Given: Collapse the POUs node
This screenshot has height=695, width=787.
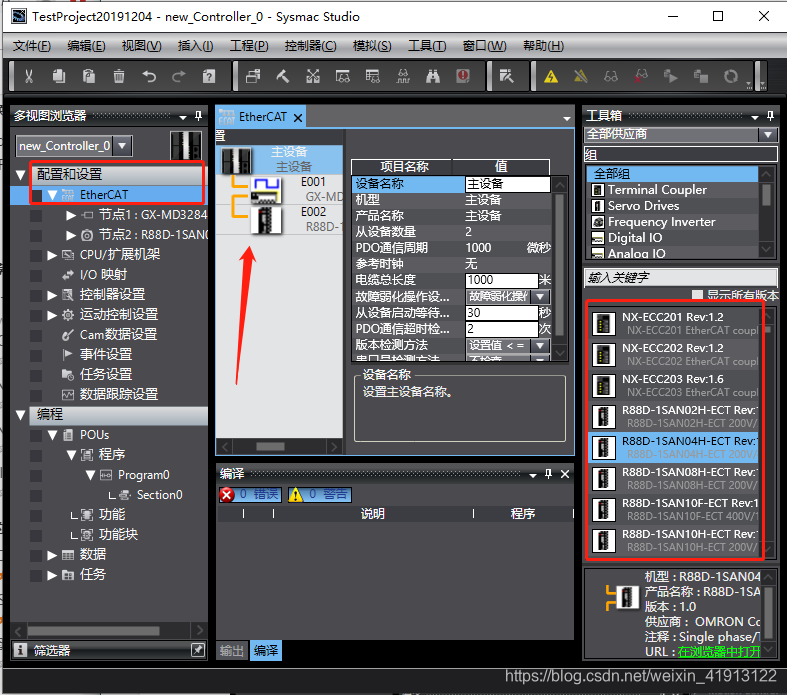Looking at the screenshot, I should point(52,435).
